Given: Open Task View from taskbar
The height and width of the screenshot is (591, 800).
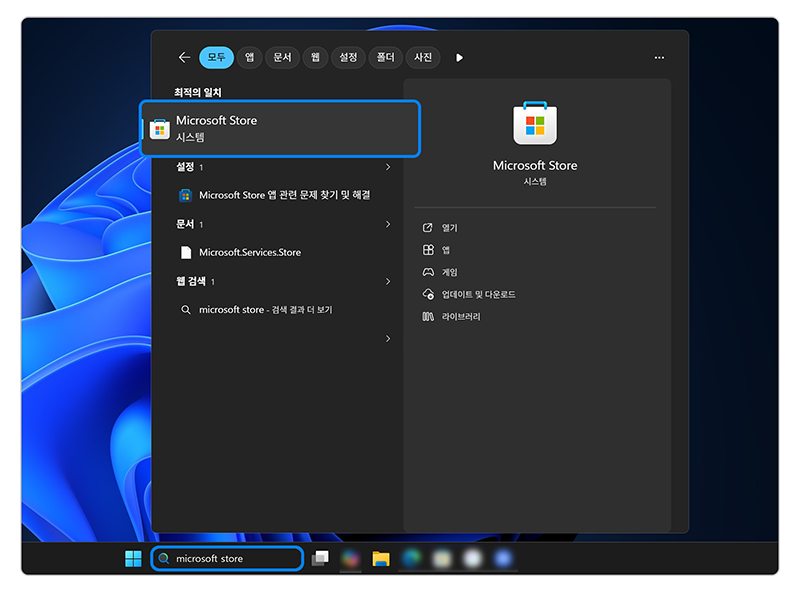Looking at the screenshot, I should click(x=320, y=558).
